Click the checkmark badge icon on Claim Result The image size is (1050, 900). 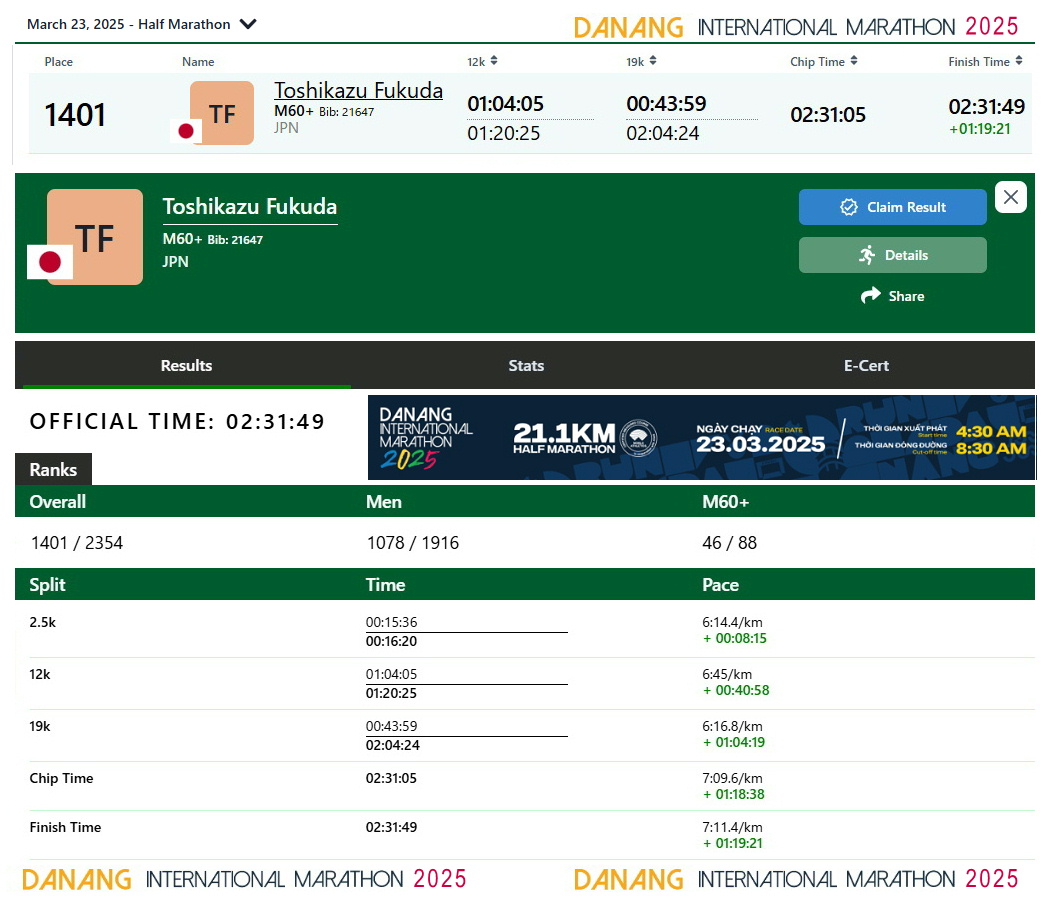[x=848, y=207]
